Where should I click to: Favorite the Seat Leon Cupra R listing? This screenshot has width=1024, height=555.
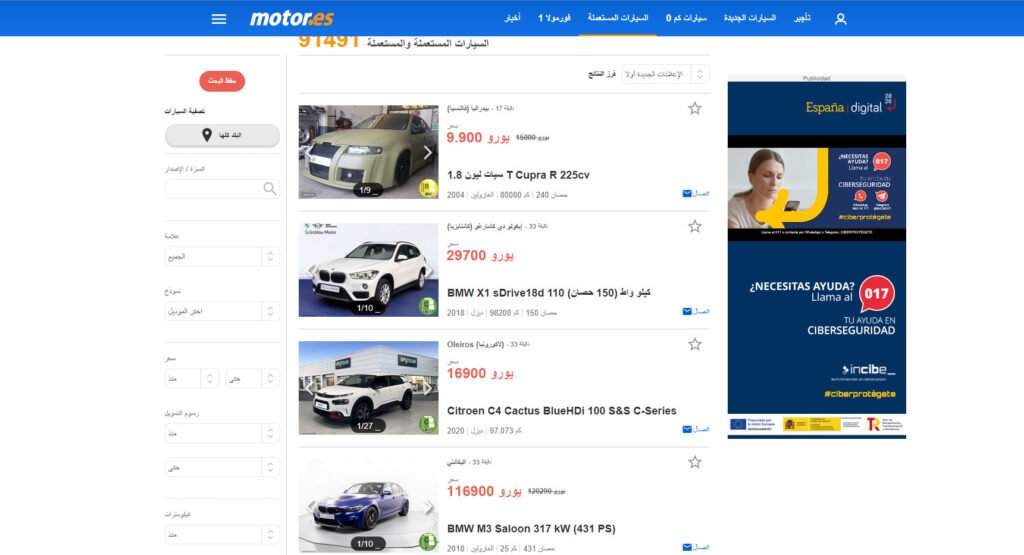pos(695,108)
